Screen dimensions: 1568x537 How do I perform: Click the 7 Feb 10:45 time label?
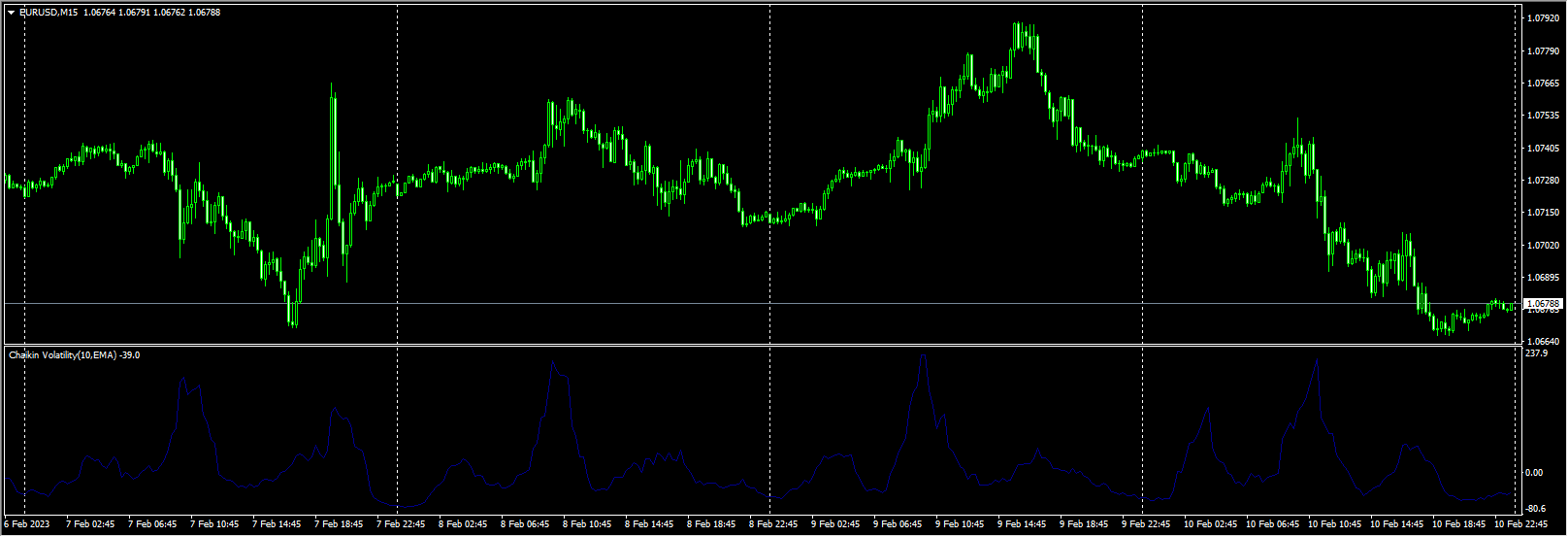pyautogui.click(x=214, y=524)
